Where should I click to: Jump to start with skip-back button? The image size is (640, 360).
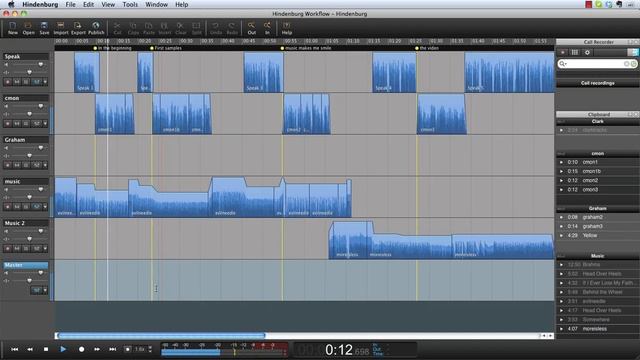(x=14, y=349)
